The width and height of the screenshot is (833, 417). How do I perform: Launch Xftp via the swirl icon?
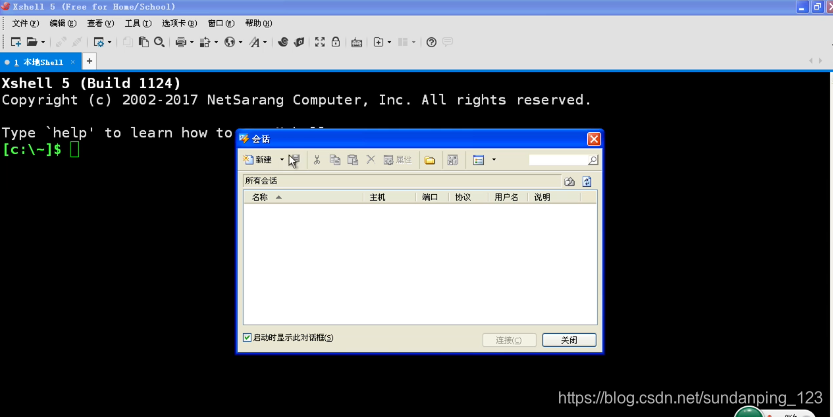[x=283, y=42]
